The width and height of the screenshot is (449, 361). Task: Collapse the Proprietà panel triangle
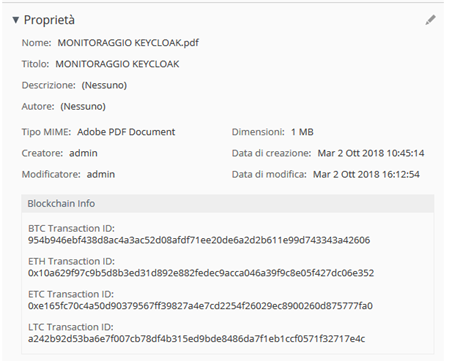(15, 20)
